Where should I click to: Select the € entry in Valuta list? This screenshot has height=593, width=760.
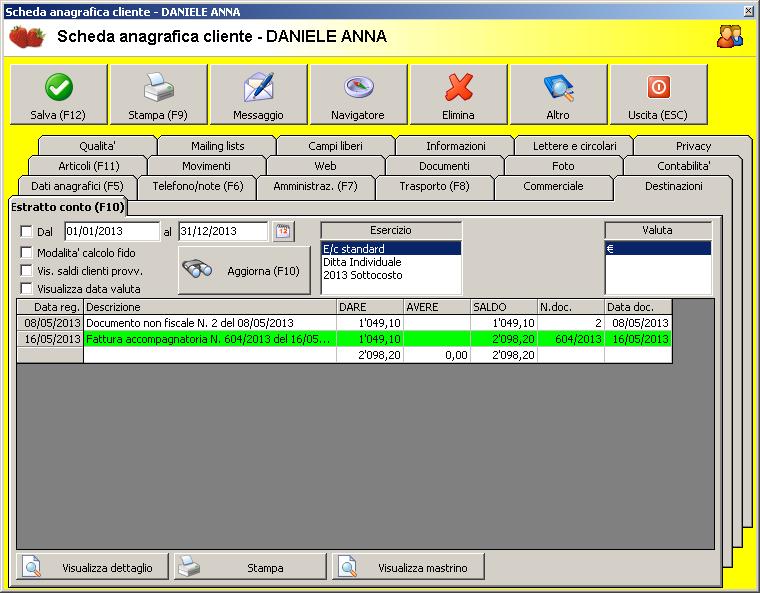[x=658, y=249]
